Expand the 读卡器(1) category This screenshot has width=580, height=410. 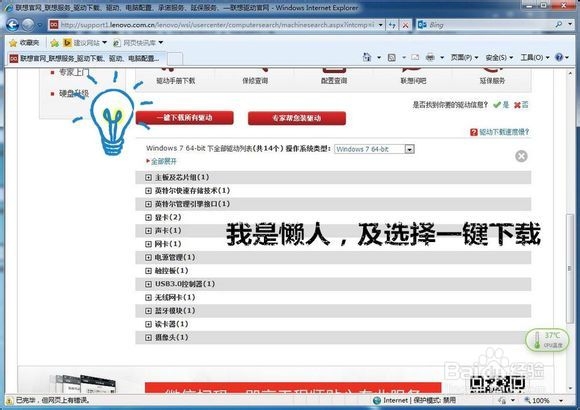point(148,324)
